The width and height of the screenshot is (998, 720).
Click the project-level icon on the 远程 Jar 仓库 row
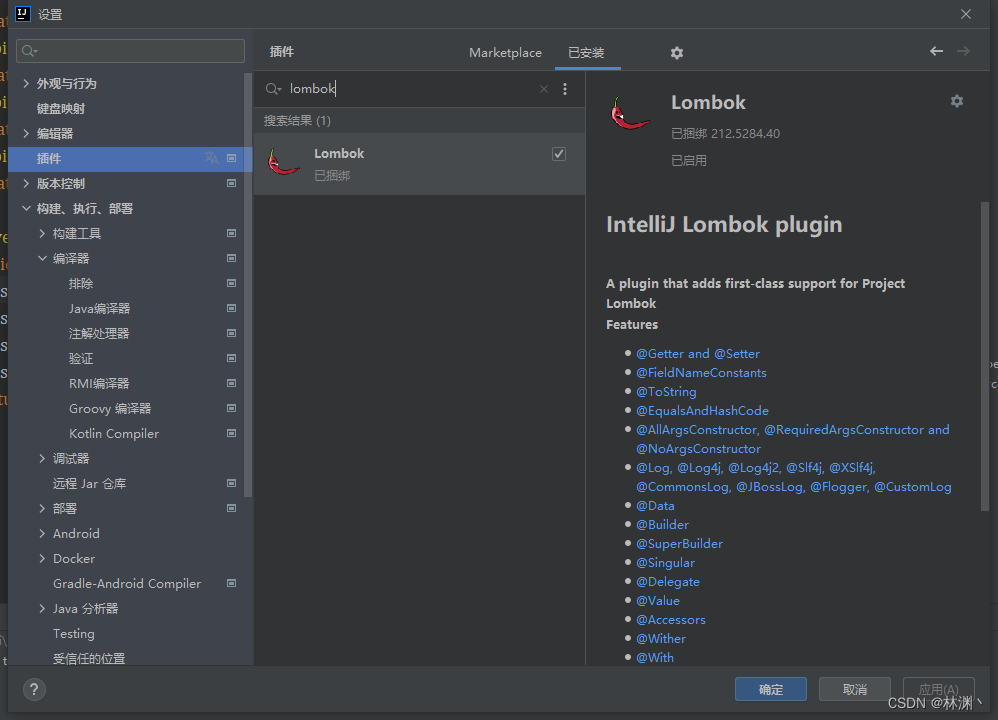coord(232,483)
